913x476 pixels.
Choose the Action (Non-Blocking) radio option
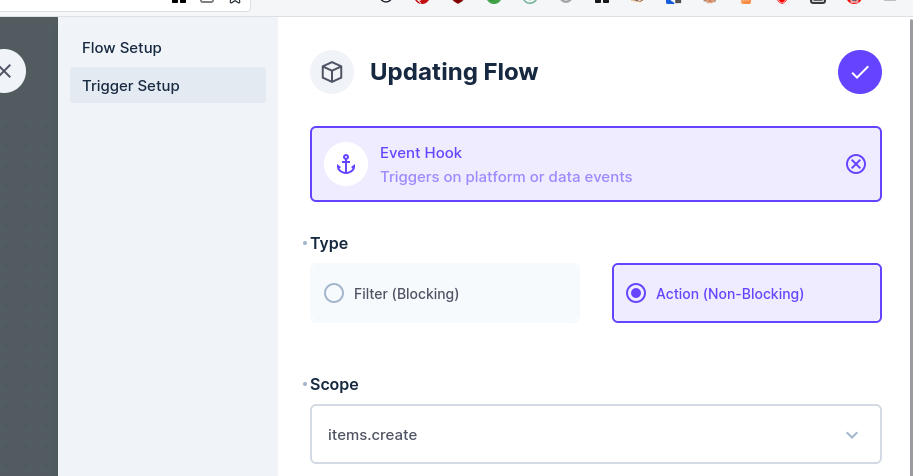click(x=746, y=293)
